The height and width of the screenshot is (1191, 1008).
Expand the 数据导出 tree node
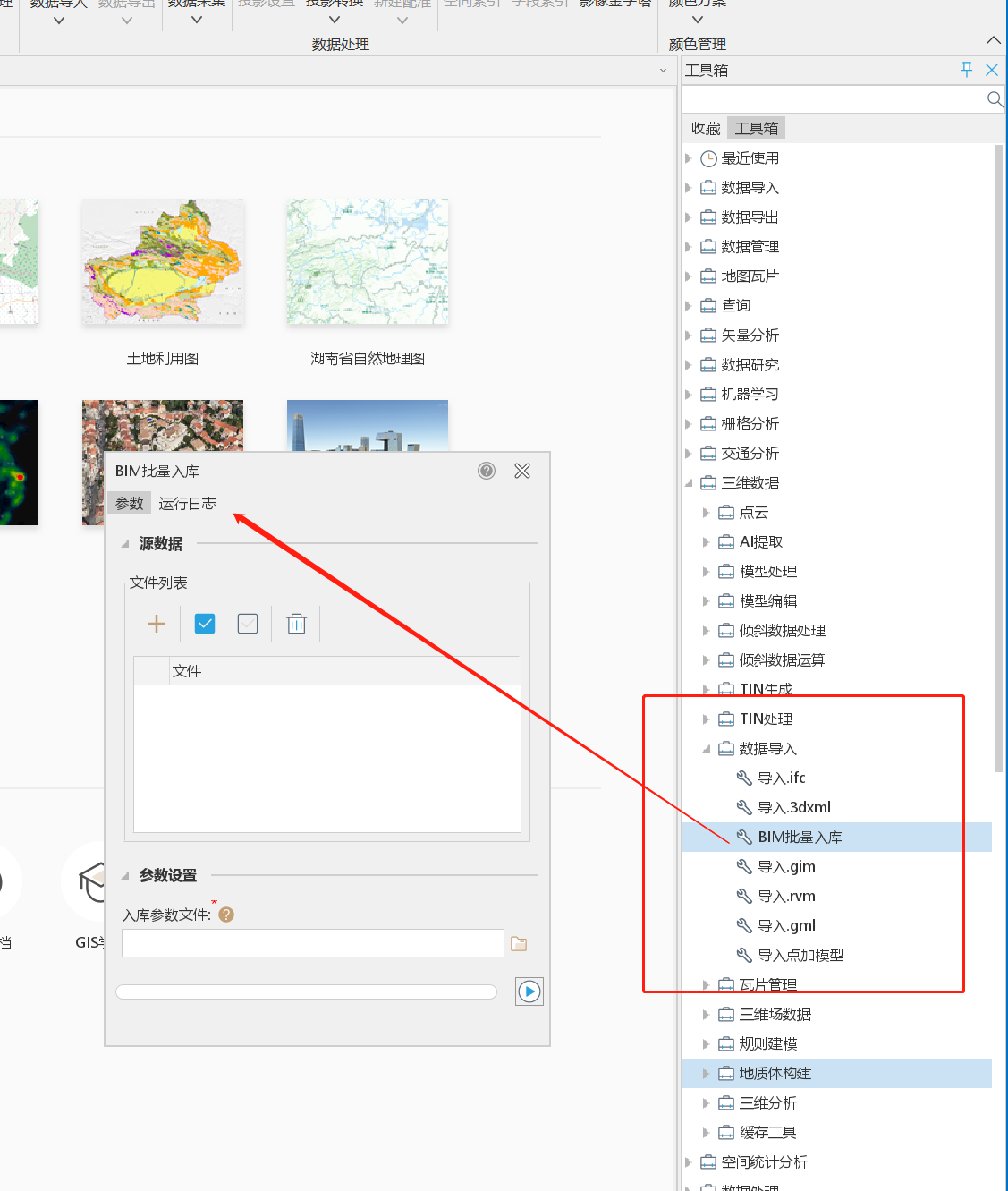point(689,217)
